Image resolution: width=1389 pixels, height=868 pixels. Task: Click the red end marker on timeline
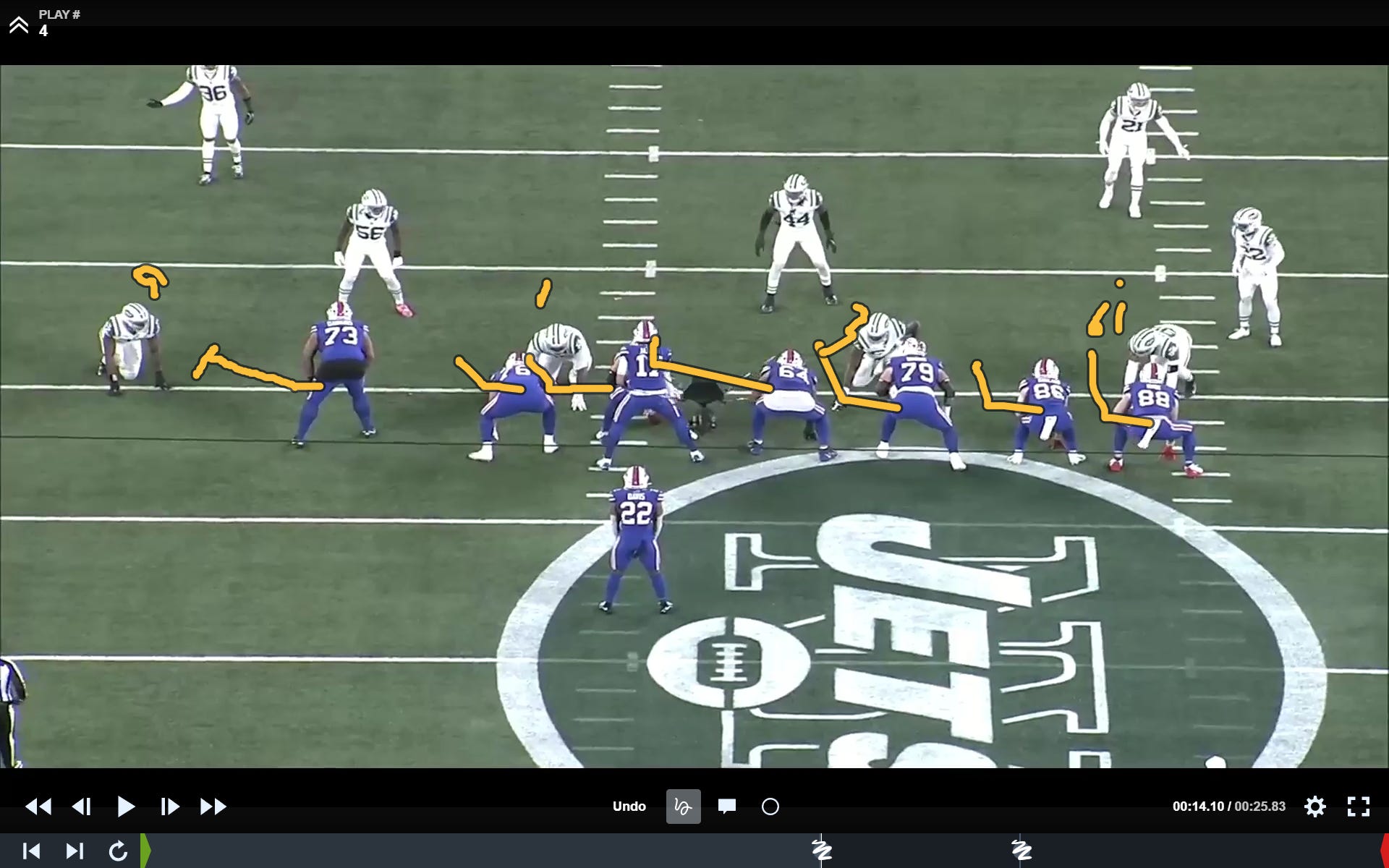pyautogui.click(x=1385, y=851)
